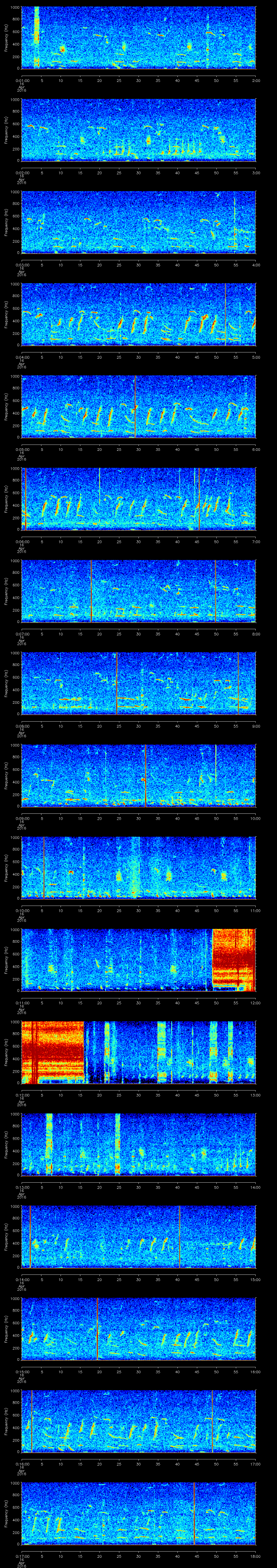Click the '15:00' end time label
Viewport: 277px width, 1568px height.
point(255,1279)
